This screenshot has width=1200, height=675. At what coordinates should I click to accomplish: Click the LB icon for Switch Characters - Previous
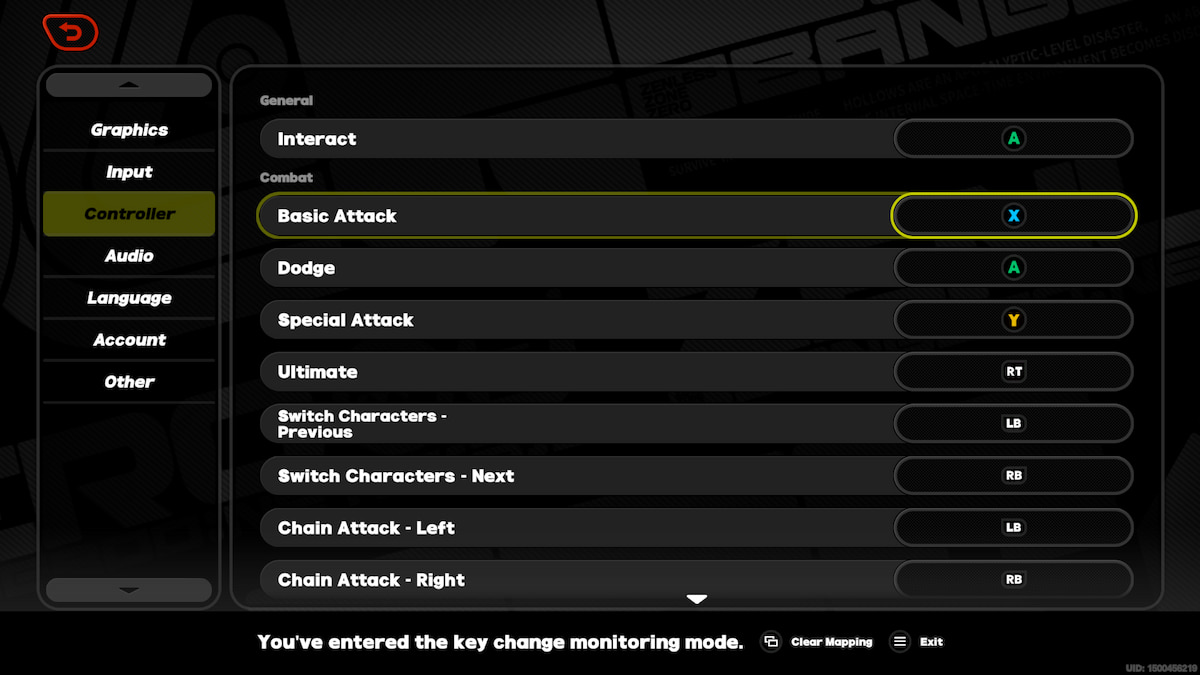tap(1013, 424)
